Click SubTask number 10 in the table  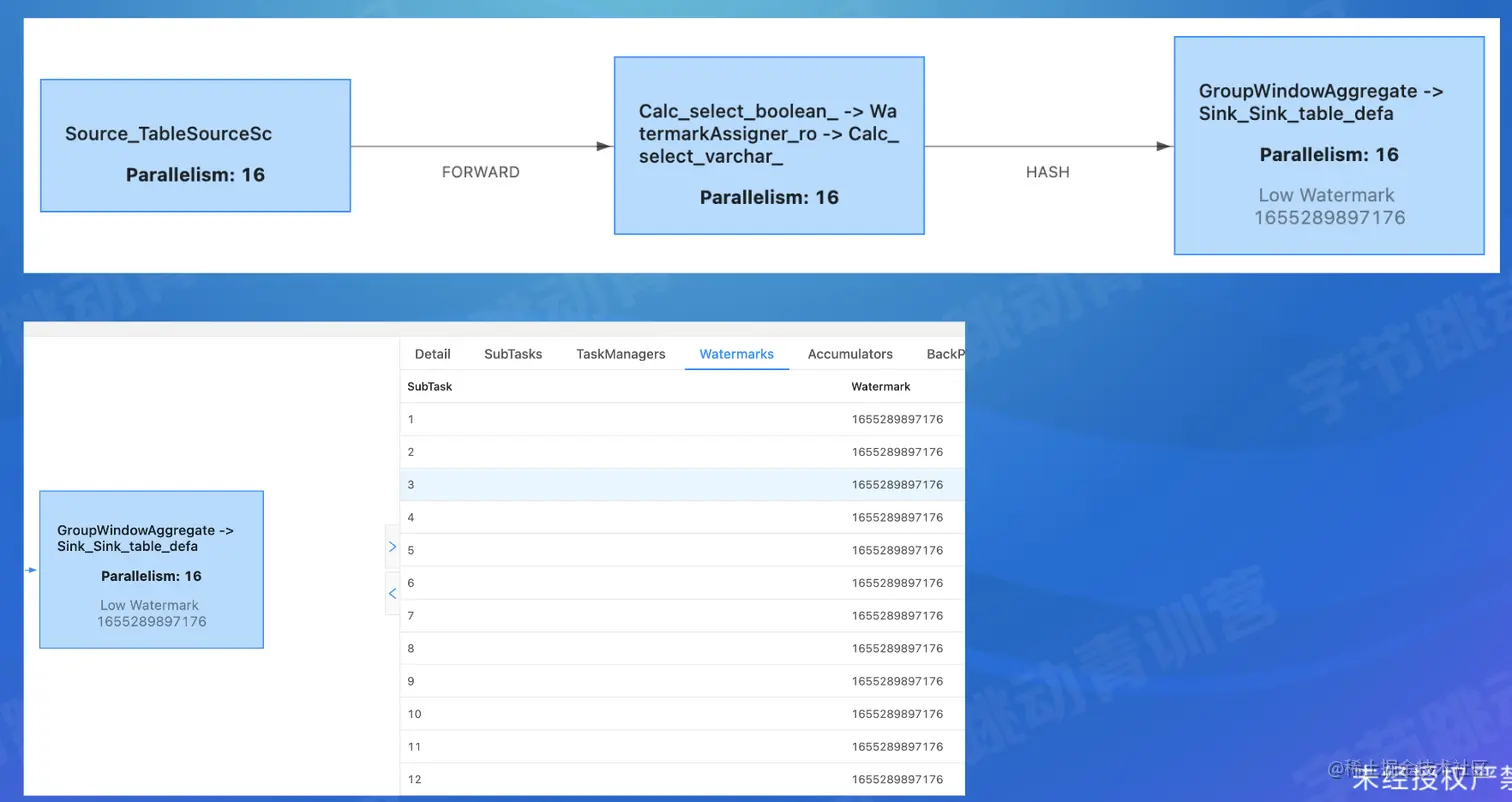tap(414, 714)
